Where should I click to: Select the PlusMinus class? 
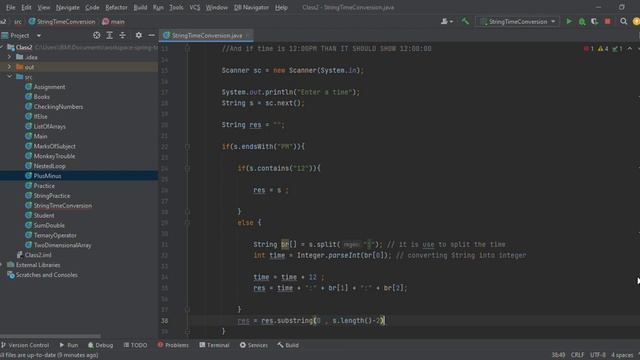click(x=47, y=176)
